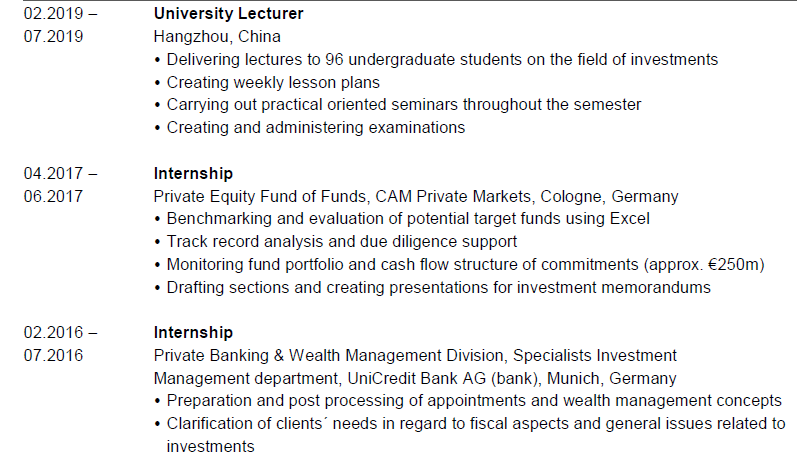Click the Benchmarking using Excel bullet
This screenshot has width=797, height=466.
coord(407,219)
